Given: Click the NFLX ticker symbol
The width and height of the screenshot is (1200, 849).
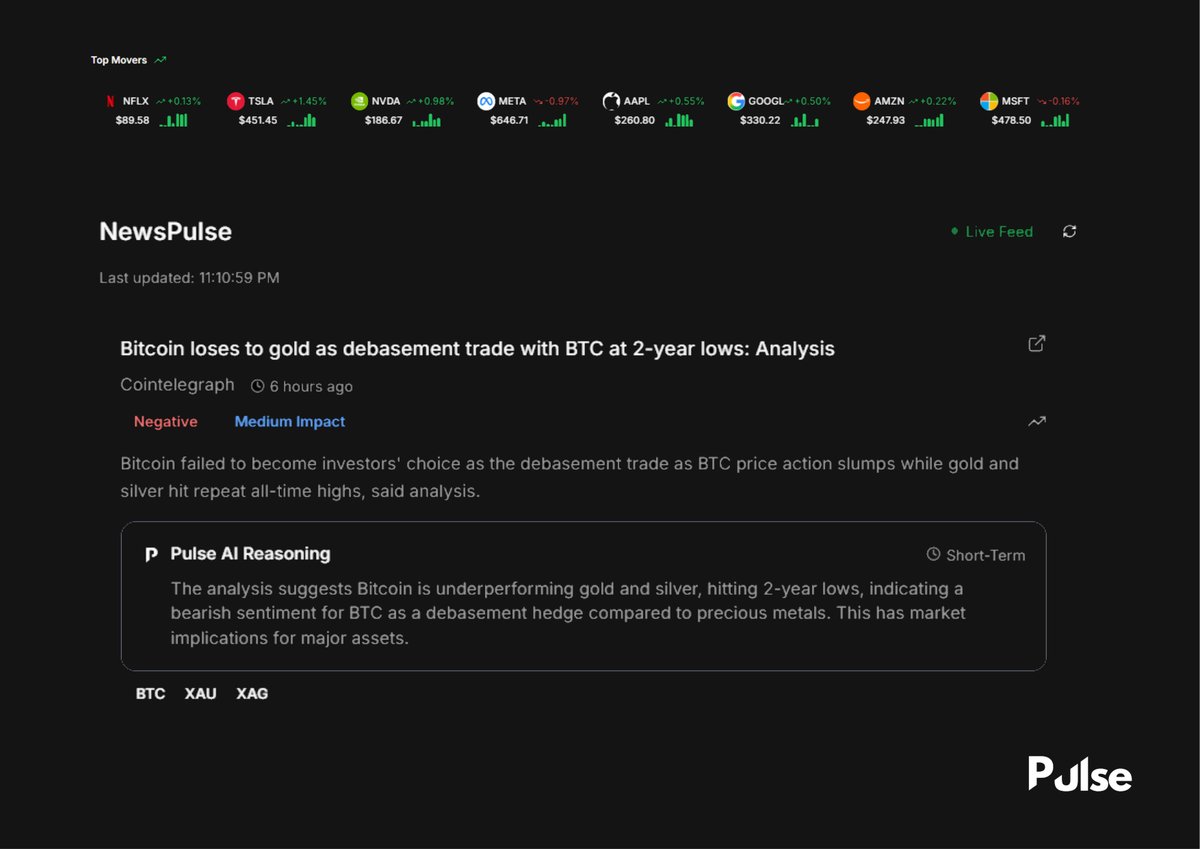Looking at the screenshot, I should 135,101.
